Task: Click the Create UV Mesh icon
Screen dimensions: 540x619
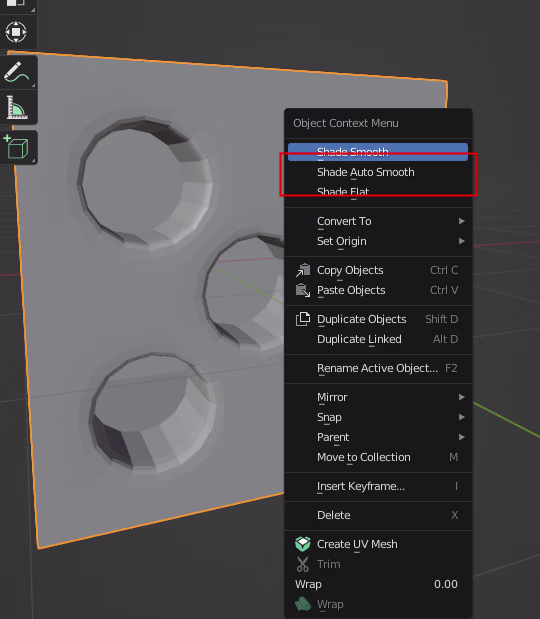Action: [x=303, y=544]
